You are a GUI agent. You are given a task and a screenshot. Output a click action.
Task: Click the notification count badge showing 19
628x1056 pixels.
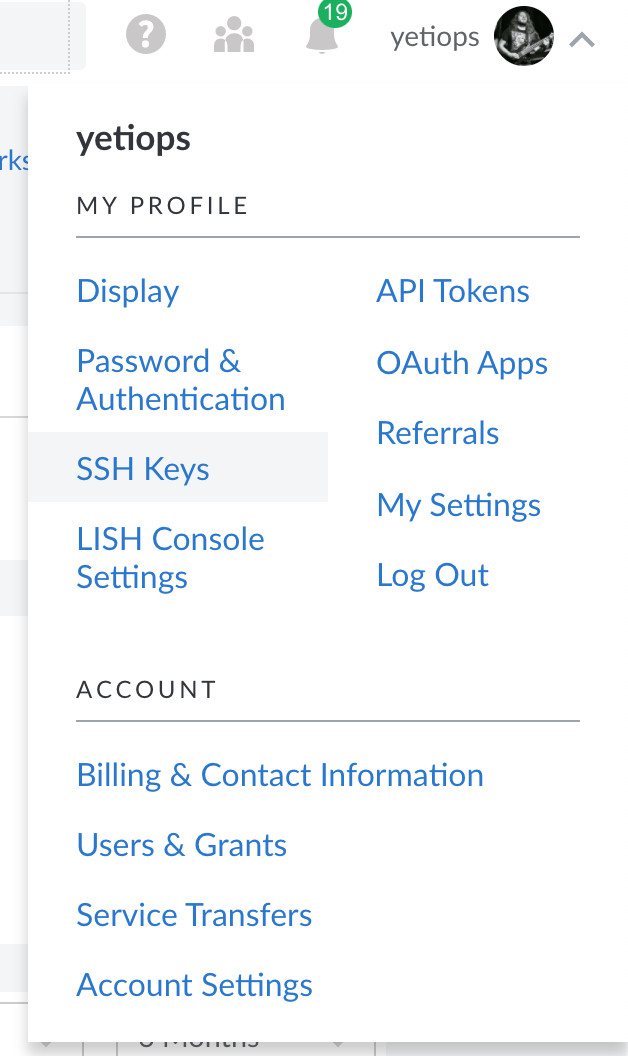click(x=335, y=14)
